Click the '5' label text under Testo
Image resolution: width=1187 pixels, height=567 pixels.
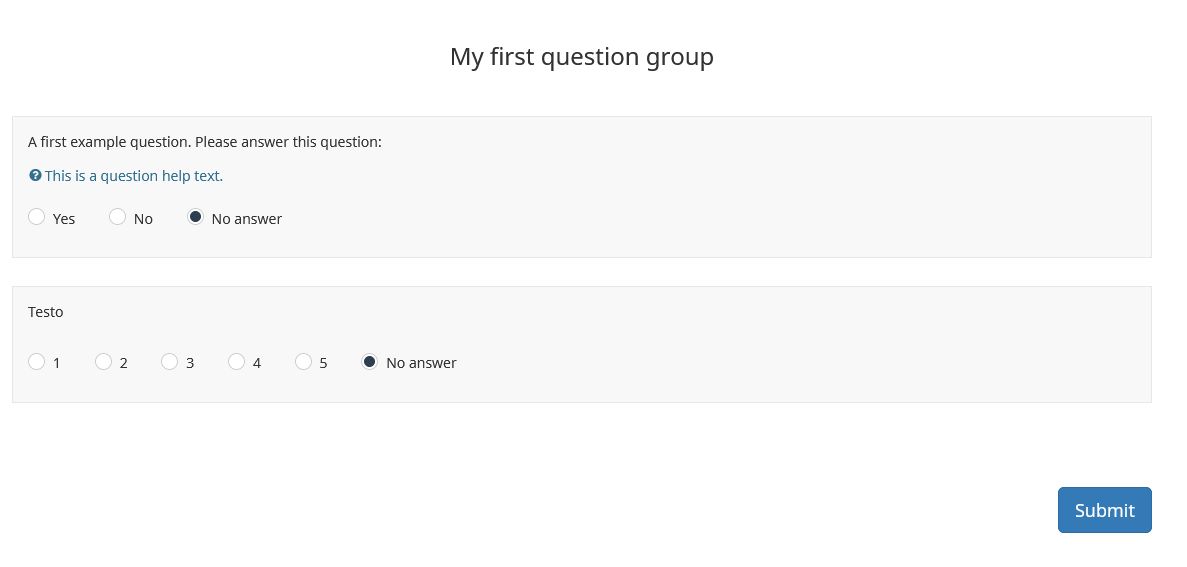(323, 363)
